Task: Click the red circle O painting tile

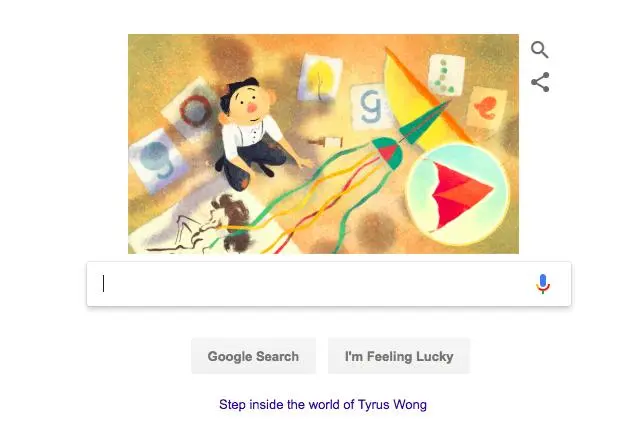Action: pos(193,109)
